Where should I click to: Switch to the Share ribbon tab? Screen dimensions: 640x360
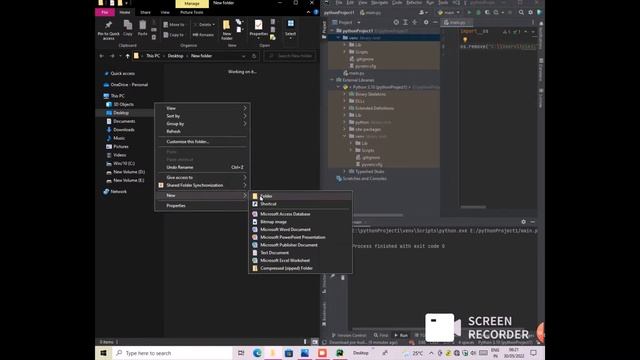[145, 12]
